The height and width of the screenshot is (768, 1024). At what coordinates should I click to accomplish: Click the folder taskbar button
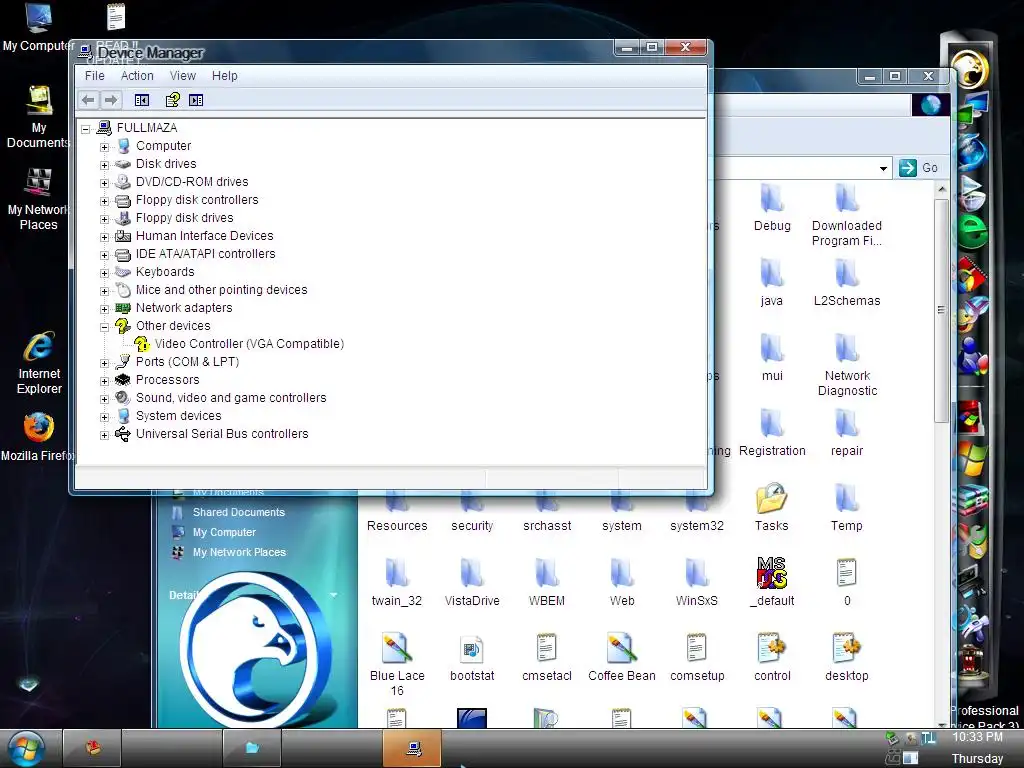click(251, 748)
